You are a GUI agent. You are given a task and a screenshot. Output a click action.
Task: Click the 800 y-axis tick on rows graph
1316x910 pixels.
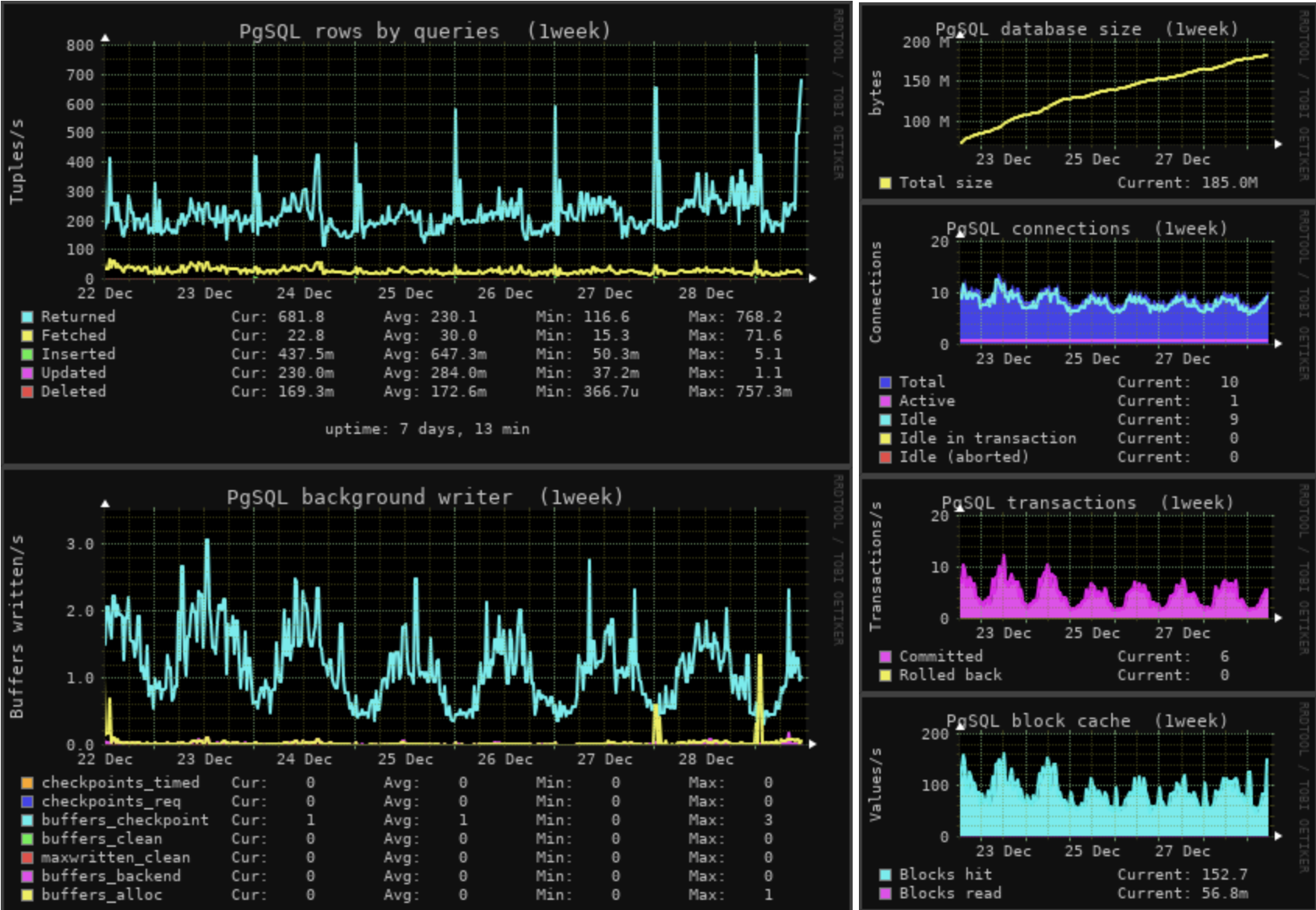click(x=79, y=45)
